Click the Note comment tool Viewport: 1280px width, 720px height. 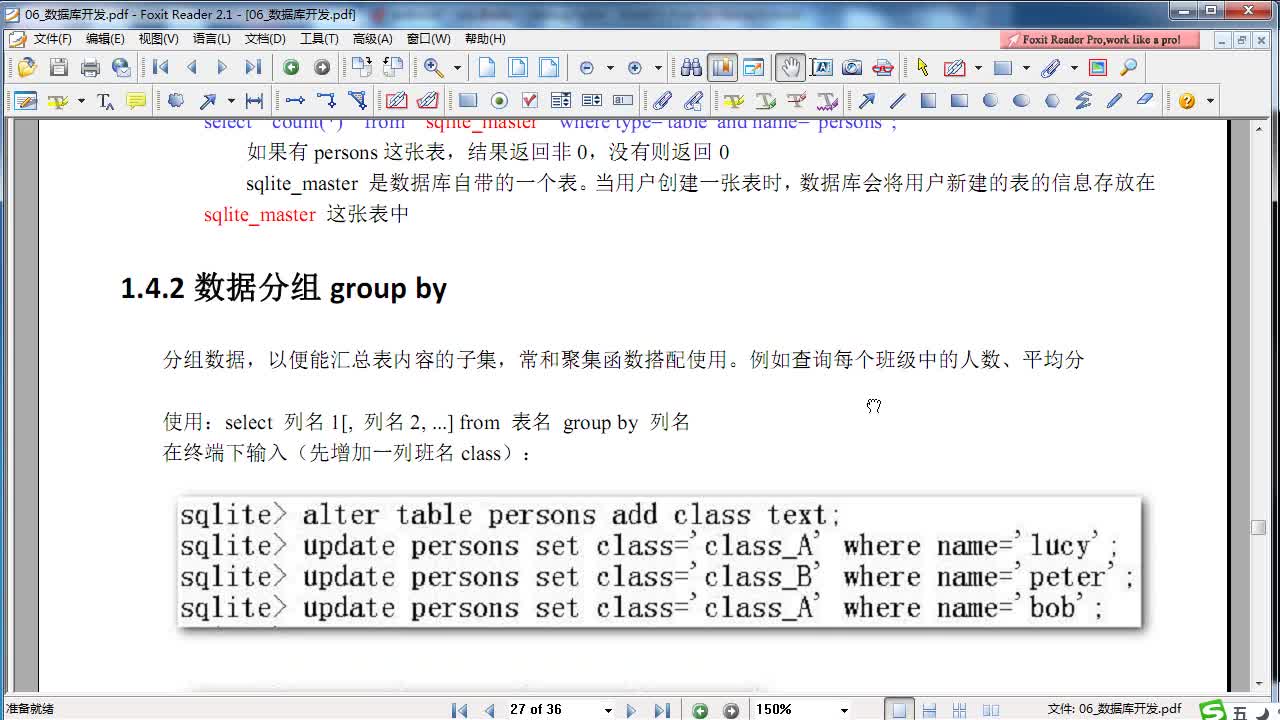coord(136,101)
